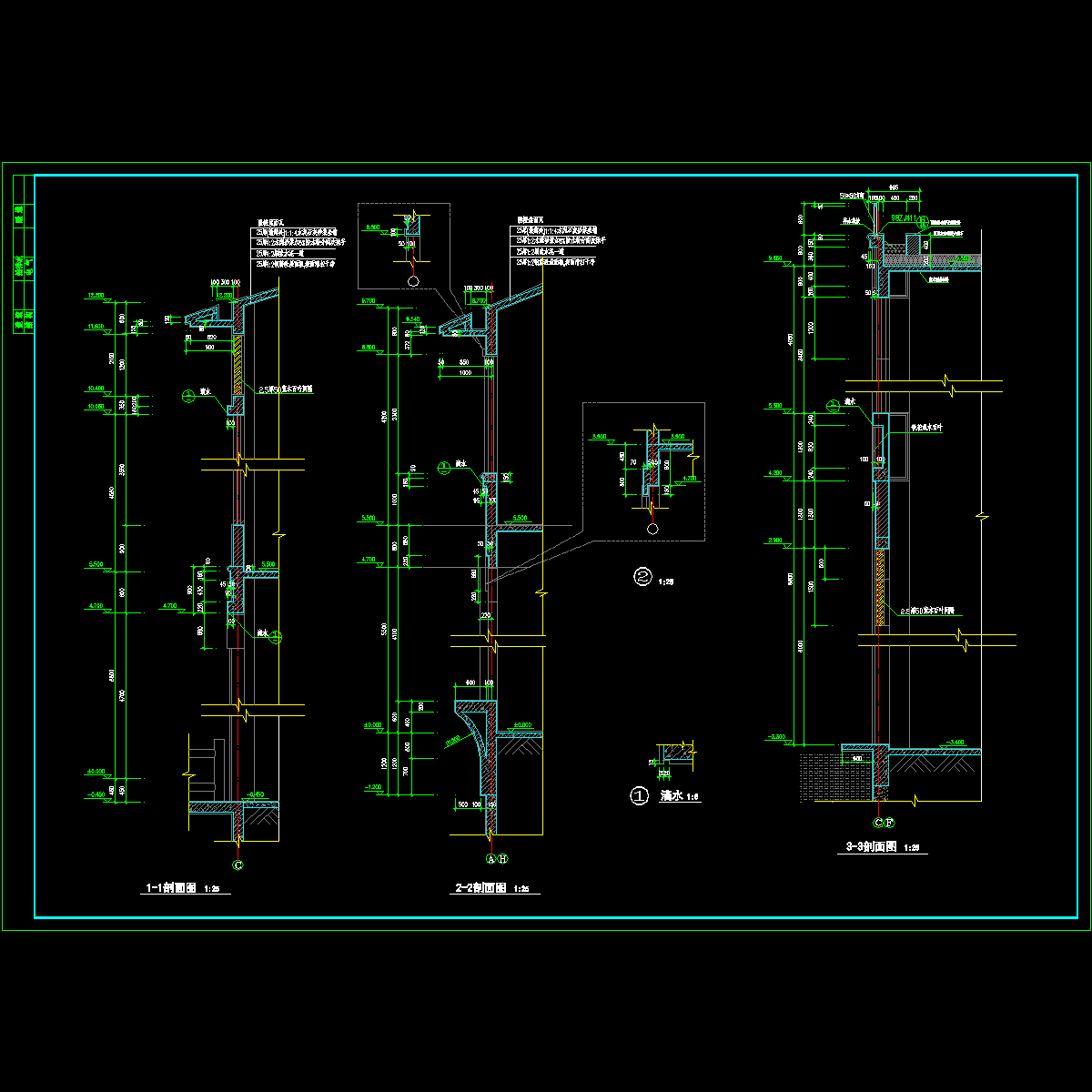Click elevation mark 9.540 in section 2-2
The height and width of the screenshot is (1092, 1092).
click(x=411, y=319)
